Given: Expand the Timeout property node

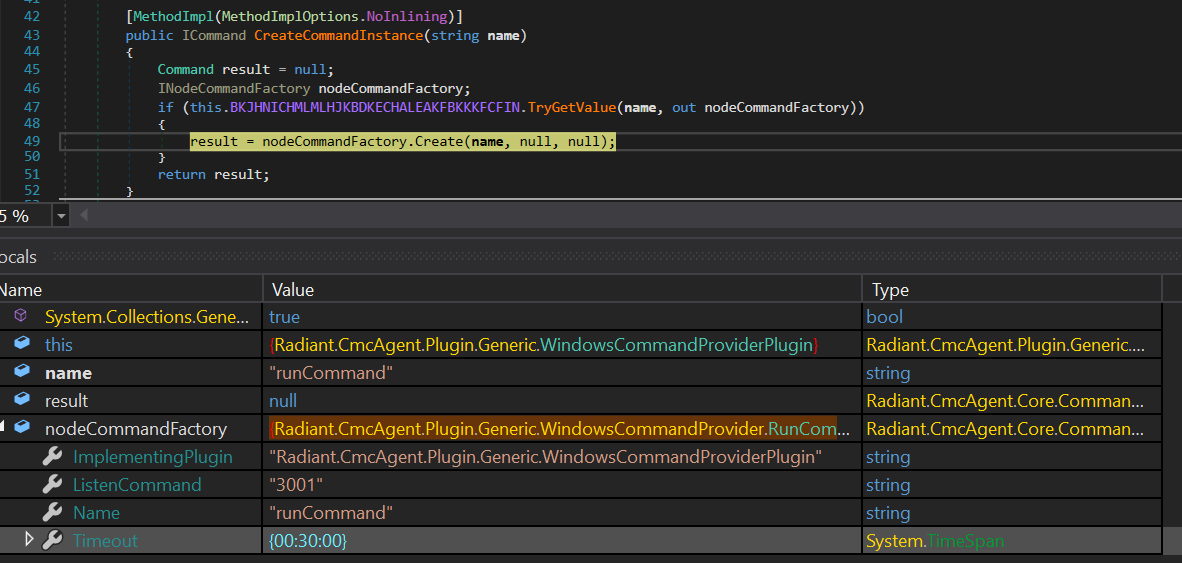Looking at the screenshot, I should [x=29, y=540].
